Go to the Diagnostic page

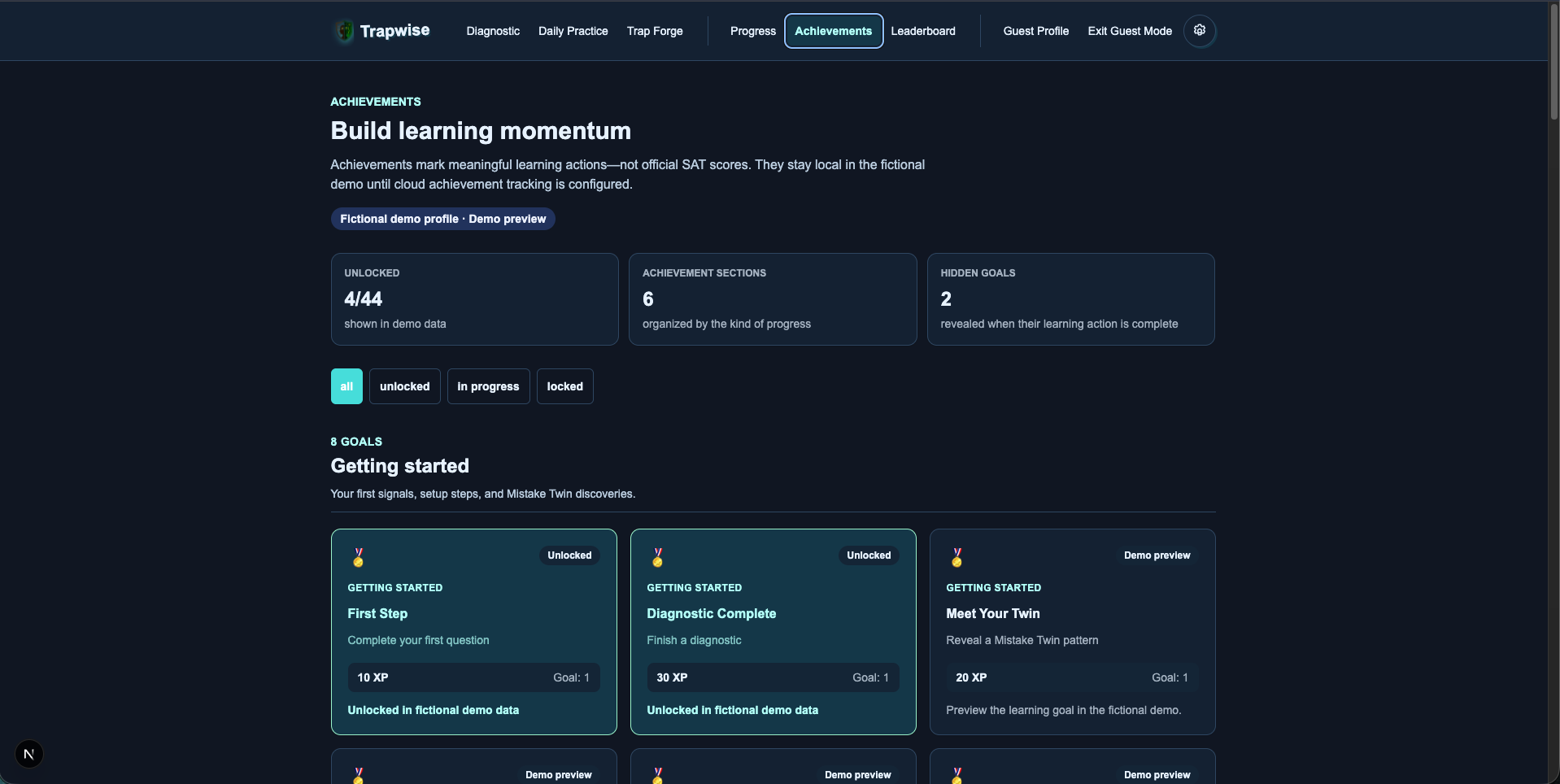[493, 31]
